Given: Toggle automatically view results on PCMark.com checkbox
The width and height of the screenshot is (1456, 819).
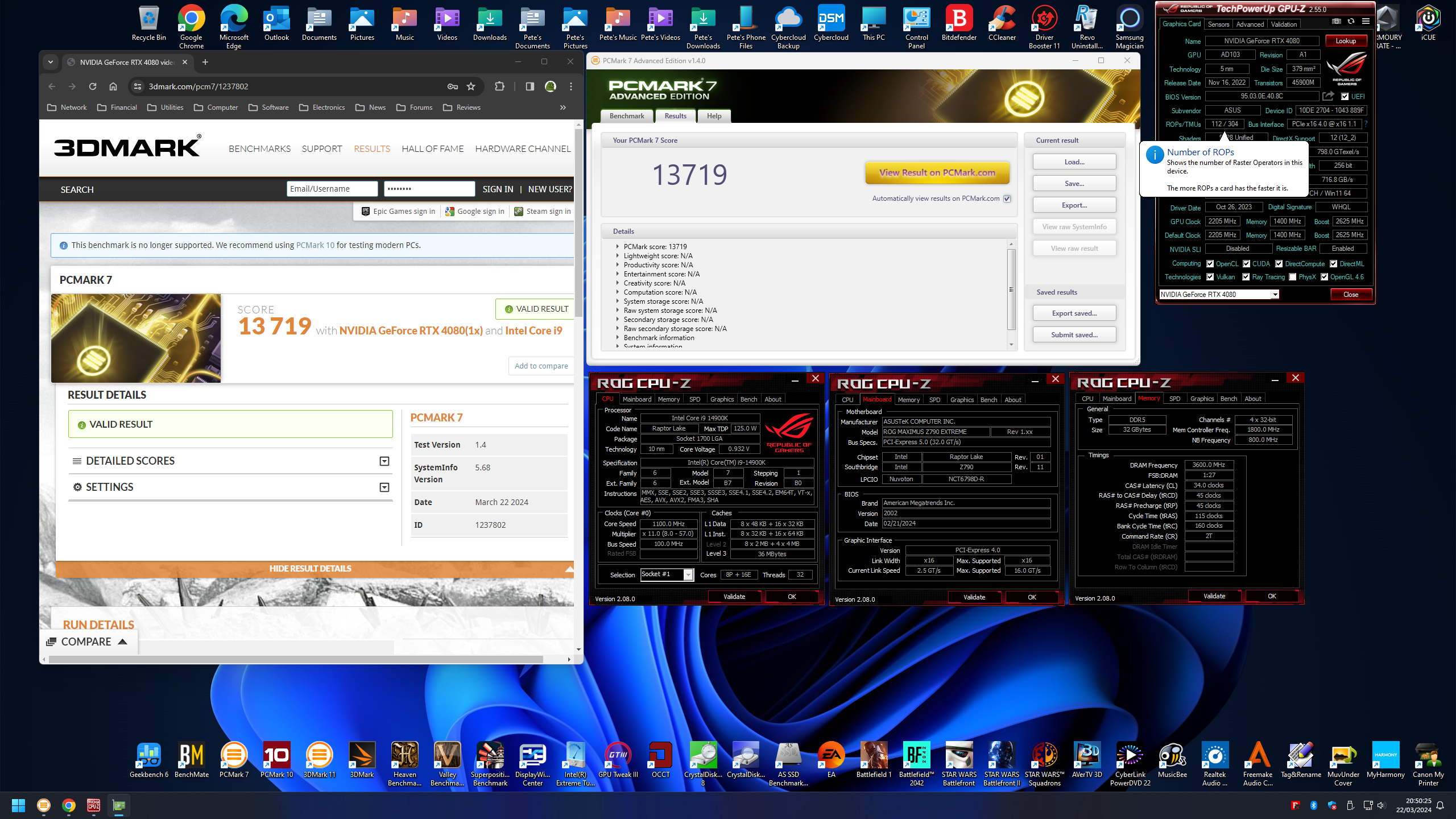Looking at the screenshot, I should point(1007,198).
